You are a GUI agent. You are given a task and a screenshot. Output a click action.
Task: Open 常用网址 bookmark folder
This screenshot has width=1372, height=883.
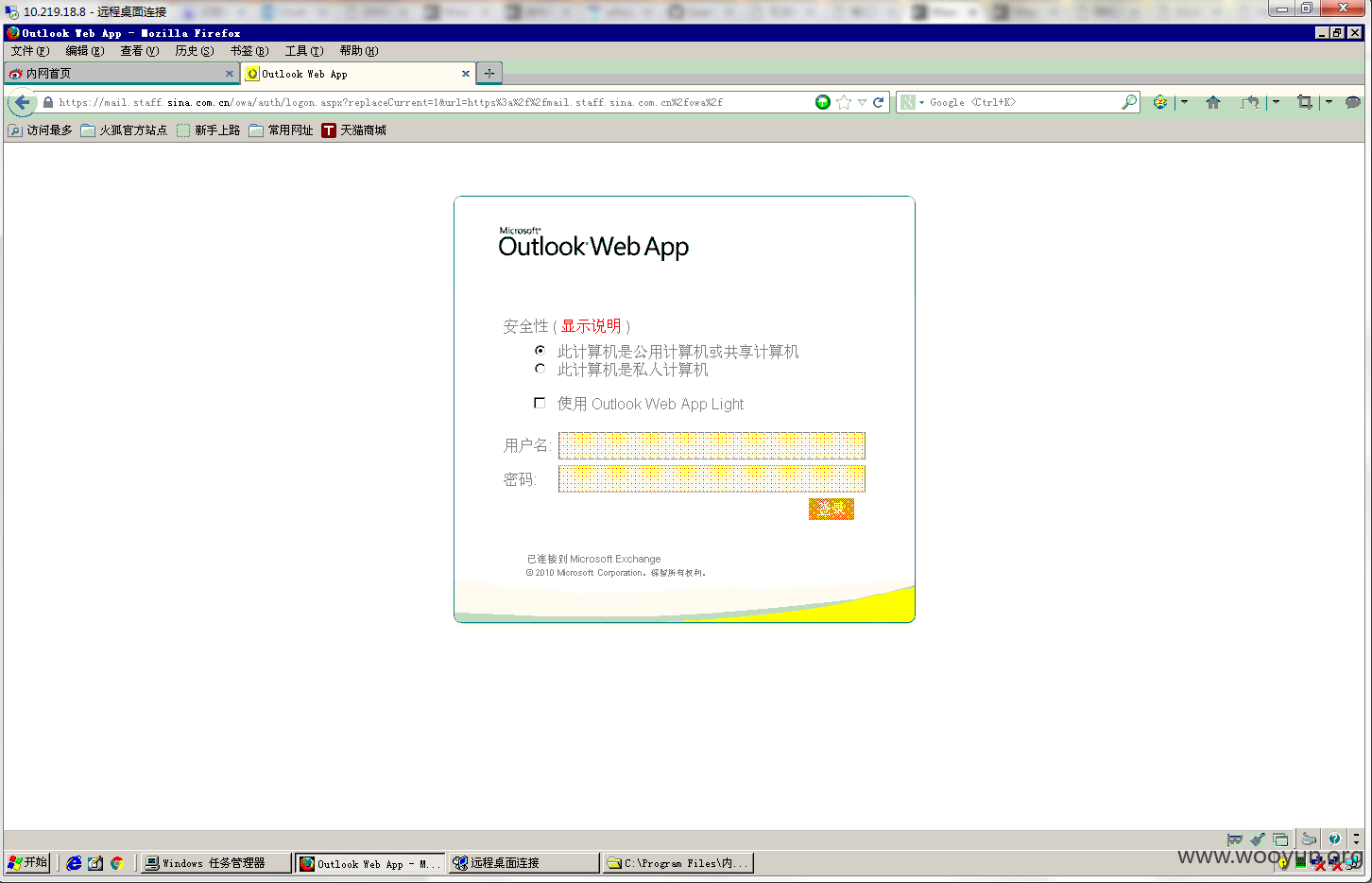pos(281,130)
